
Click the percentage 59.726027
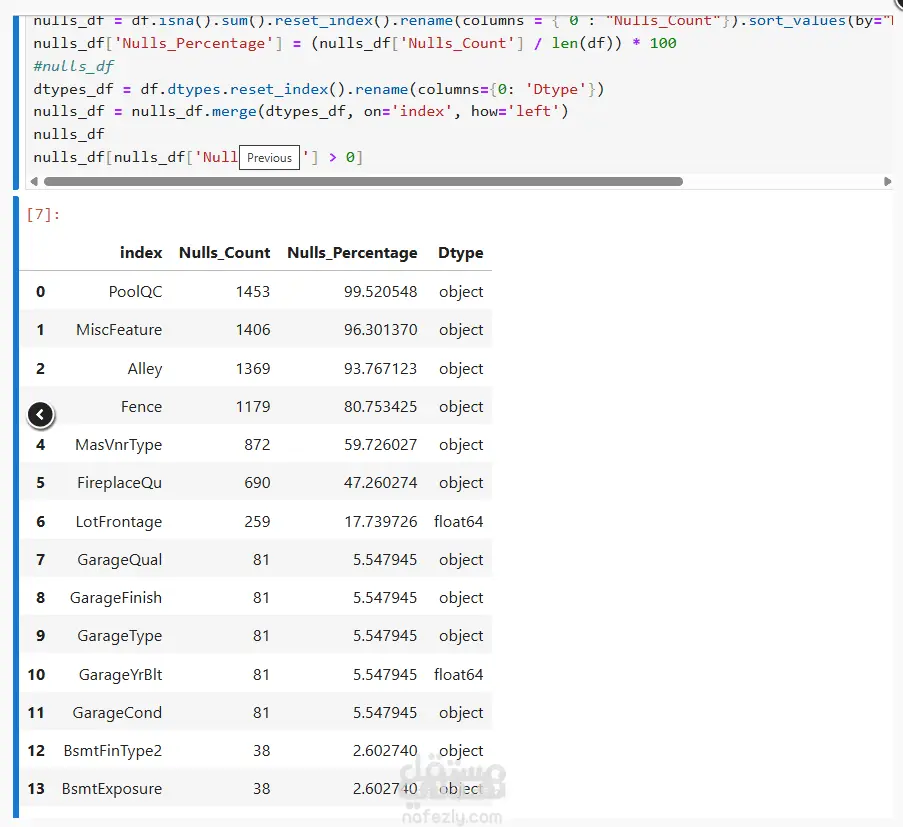(x=381, y=445)
